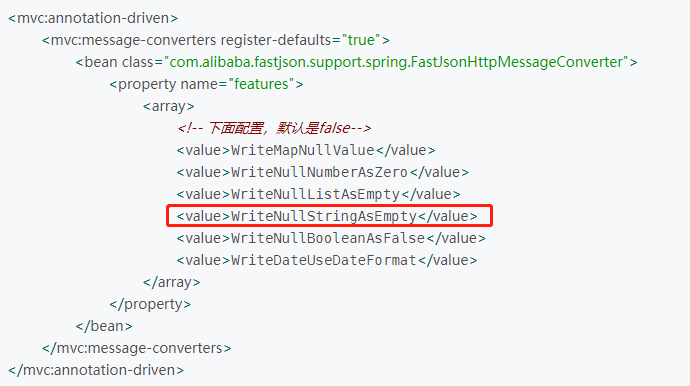Screen dimensions: 690x386
Task: Click the closing mvc:annotation-driven tag
Action: point(96,370)
